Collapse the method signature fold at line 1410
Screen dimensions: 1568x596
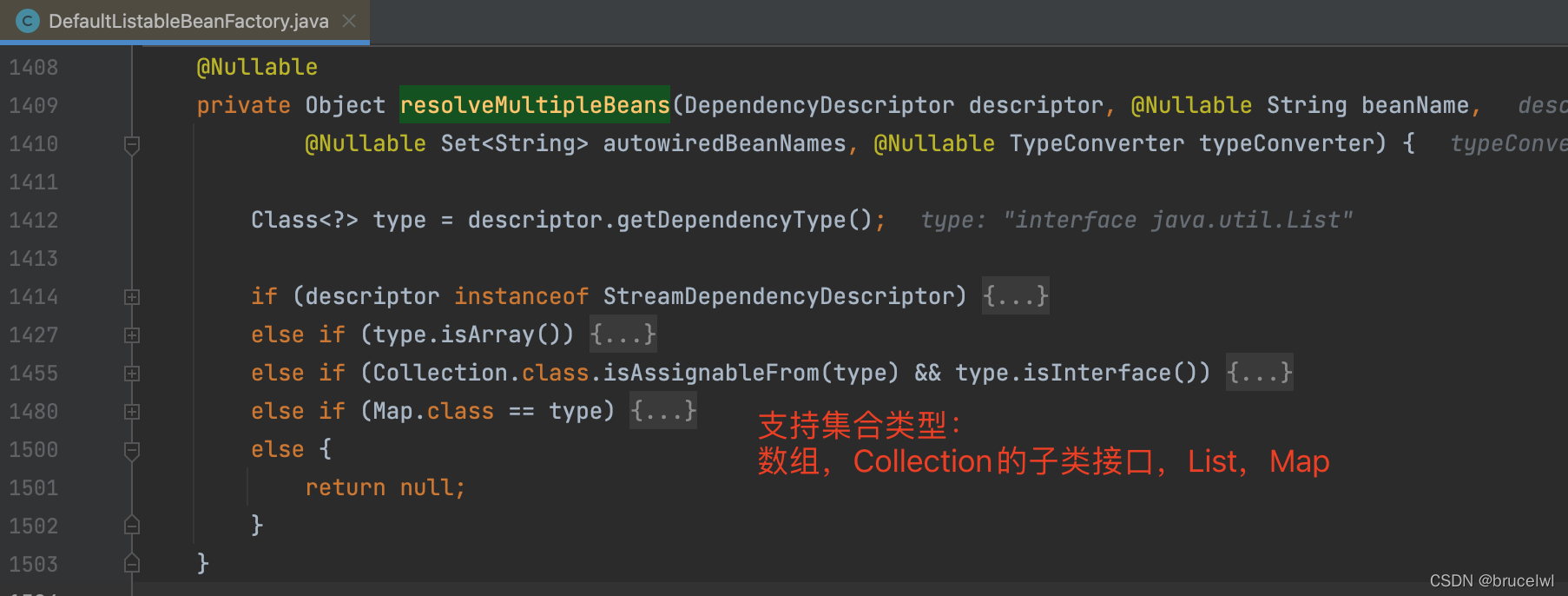click(132, 145)
